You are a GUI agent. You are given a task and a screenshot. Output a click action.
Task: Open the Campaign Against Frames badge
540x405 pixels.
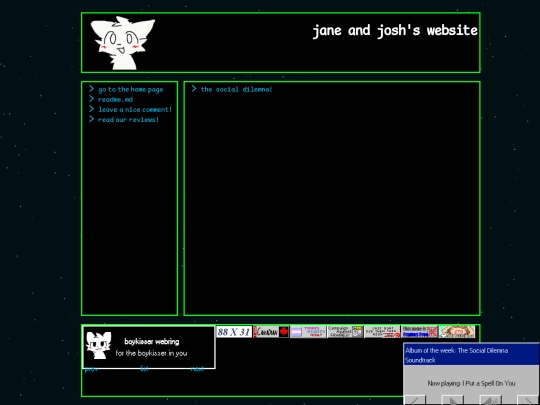[x=345, y=332]
